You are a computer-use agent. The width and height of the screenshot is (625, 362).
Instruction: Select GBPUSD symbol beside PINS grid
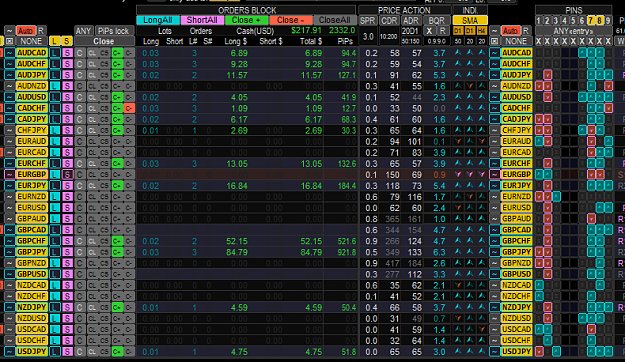517,274
